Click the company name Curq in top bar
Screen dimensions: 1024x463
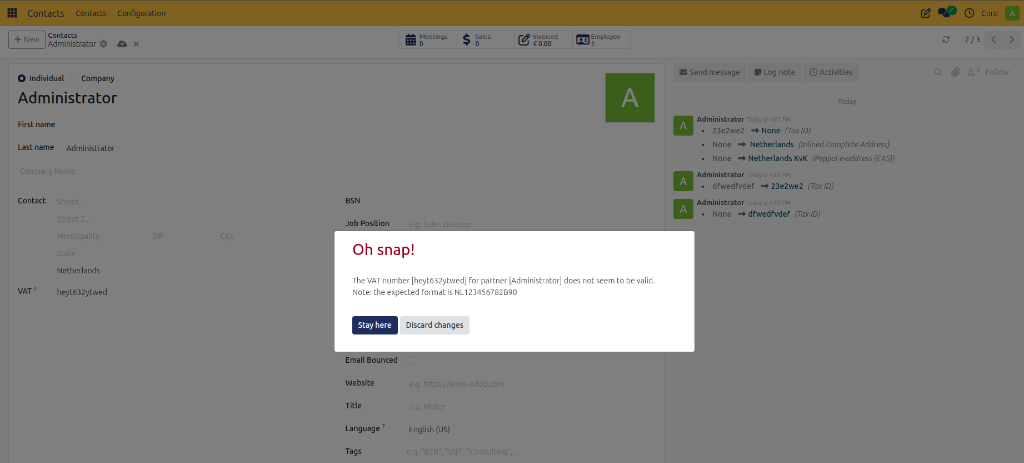coord(989,13)
